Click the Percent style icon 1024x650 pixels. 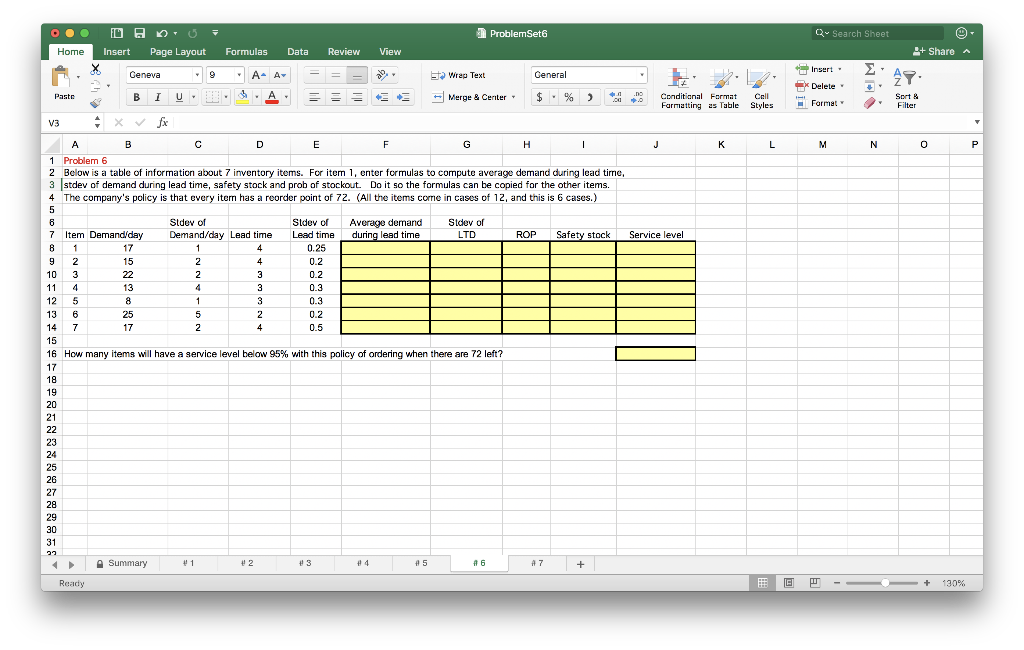click(567, 97)
